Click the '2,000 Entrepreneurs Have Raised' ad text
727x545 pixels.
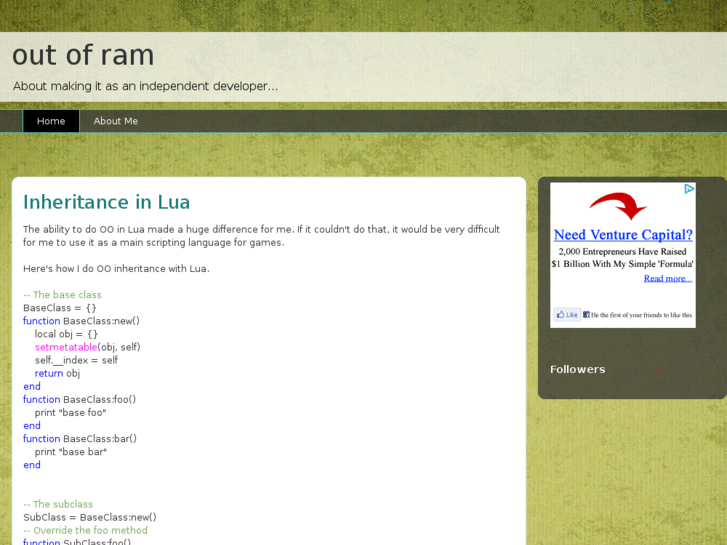pos(622,251)
